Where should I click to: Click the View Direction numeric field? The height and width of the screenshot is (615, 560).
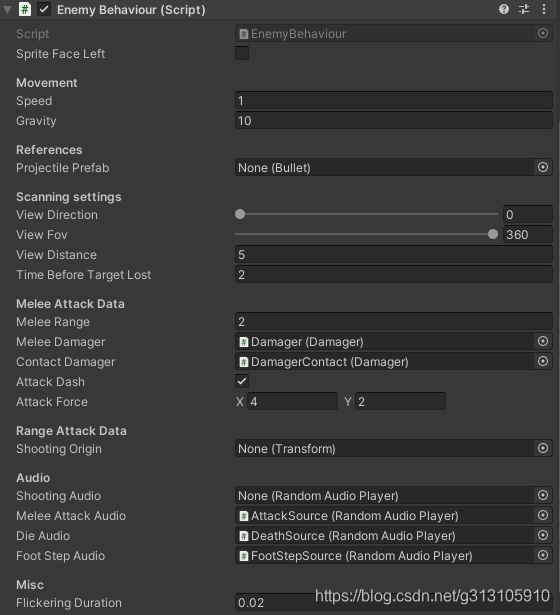(x=528, y=215)
